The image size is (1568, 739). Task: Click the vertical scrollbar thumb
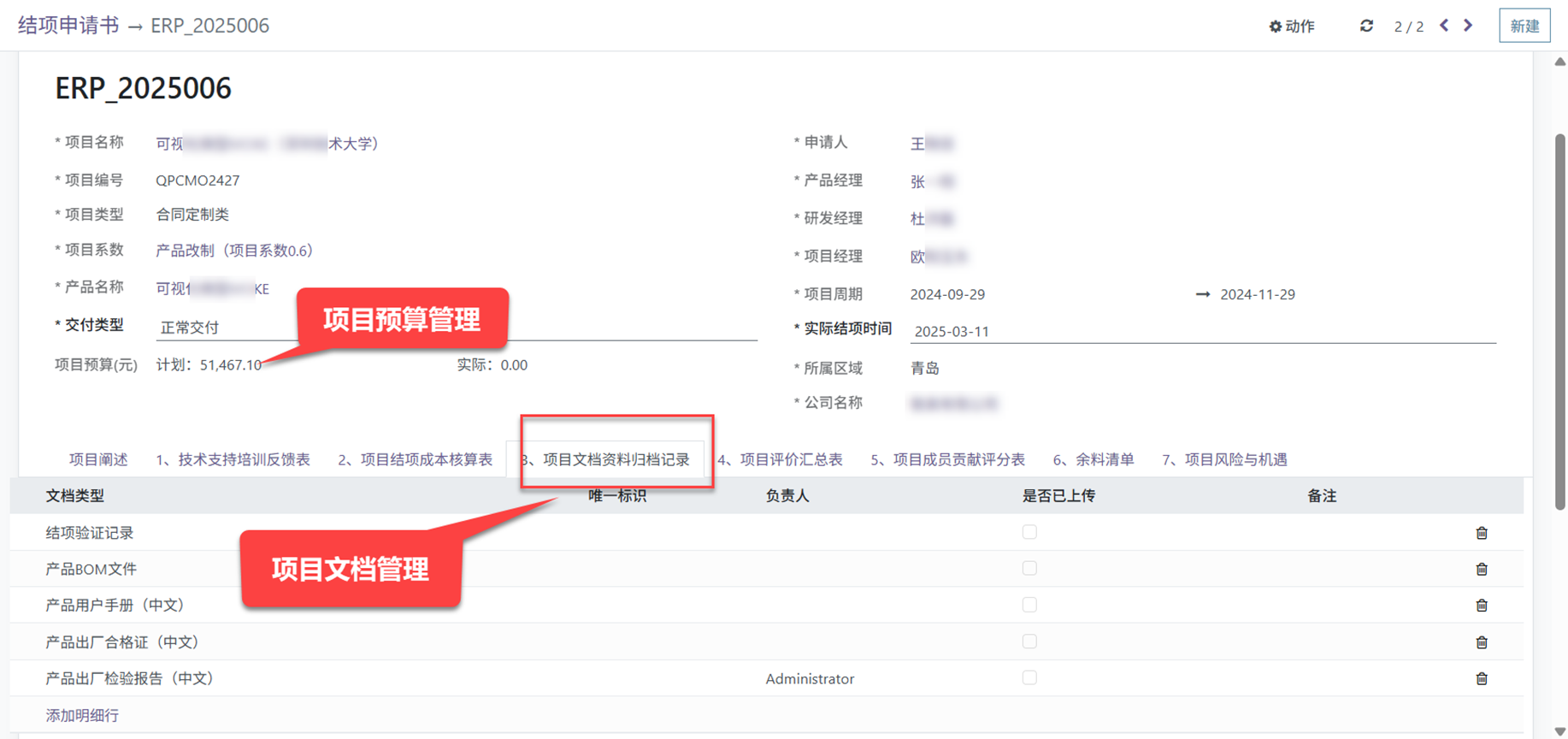pyautogui.click(x=1559, y=322)
